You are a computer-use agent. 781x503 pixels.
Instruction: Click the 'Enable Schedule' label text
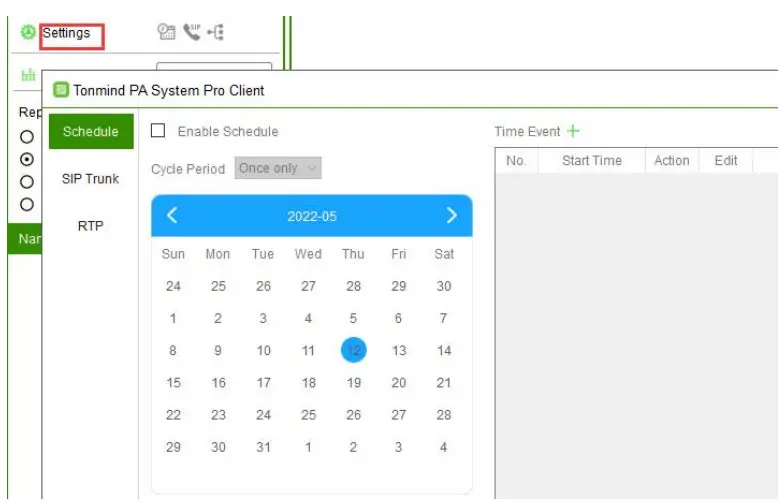(228, 131)
